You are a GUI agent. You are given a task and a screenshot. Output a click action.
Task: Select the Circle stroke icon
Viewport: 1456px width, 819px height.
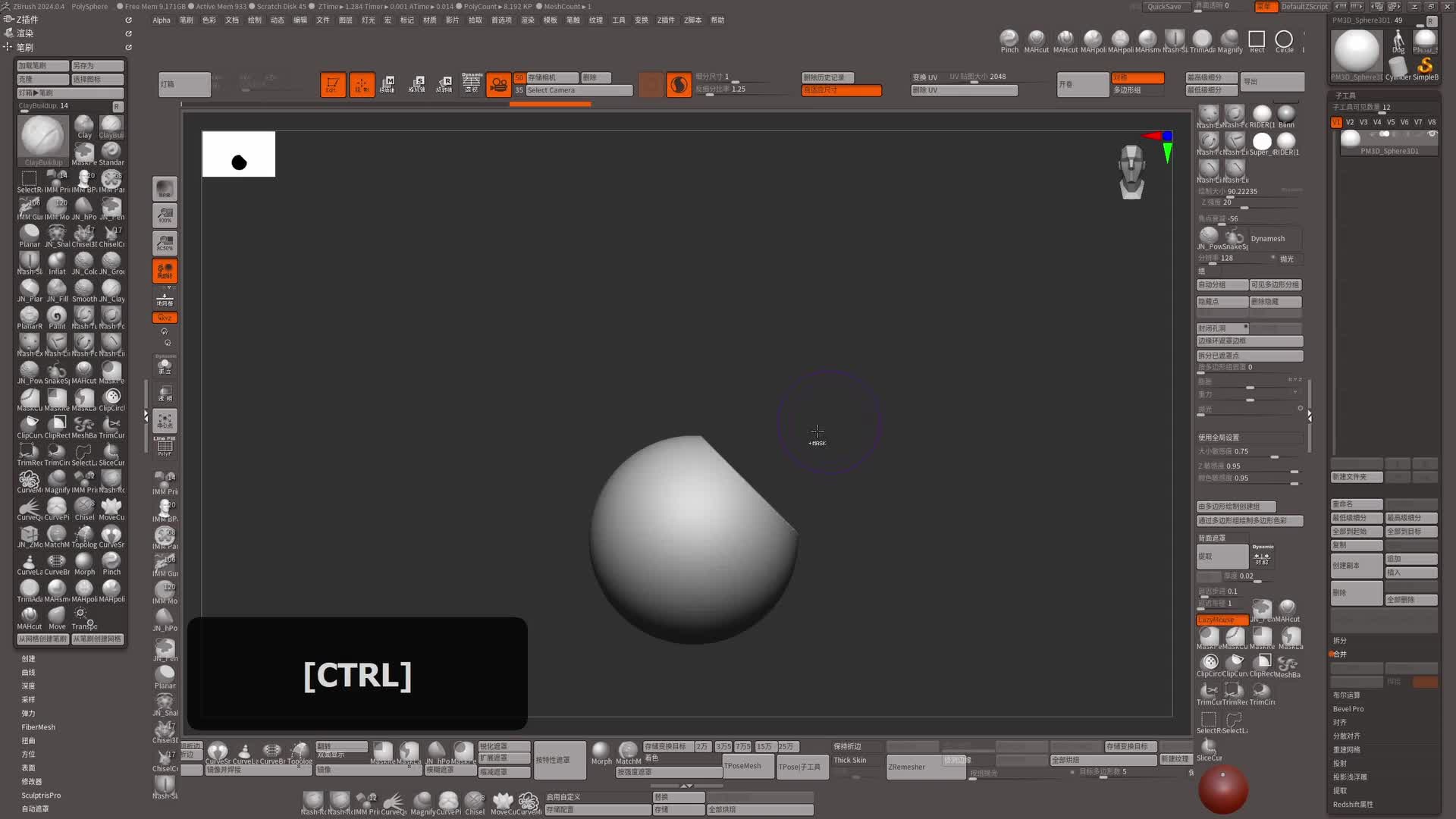[x=1284, y=39]
